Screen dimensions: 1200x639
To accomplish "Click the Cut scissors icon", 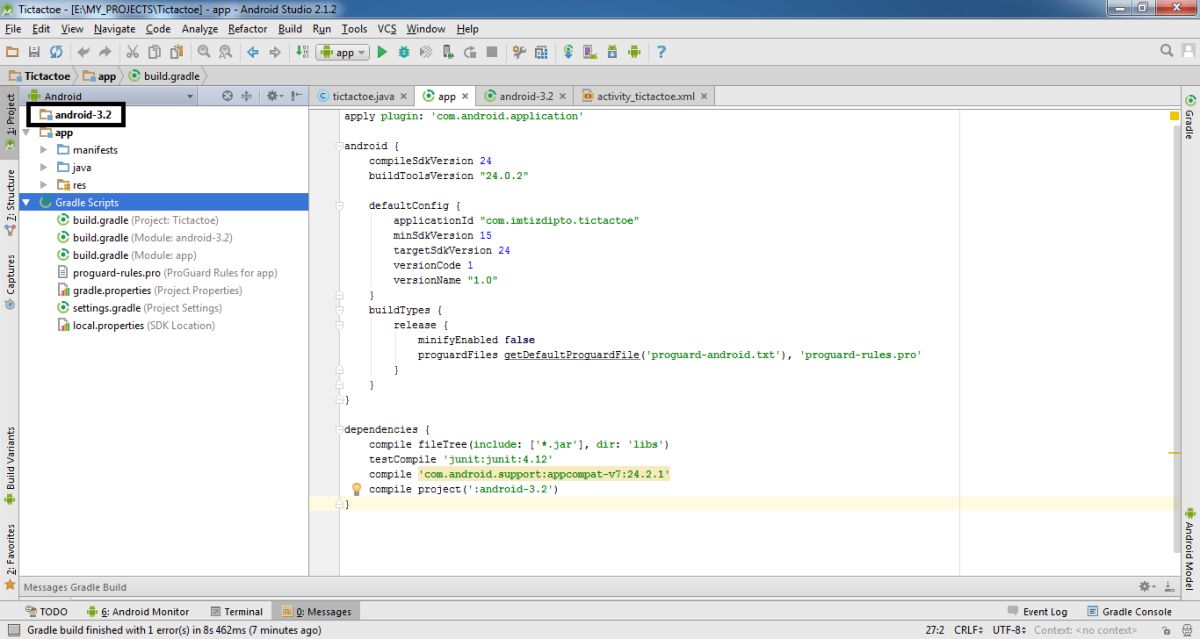I will [133, 52].
